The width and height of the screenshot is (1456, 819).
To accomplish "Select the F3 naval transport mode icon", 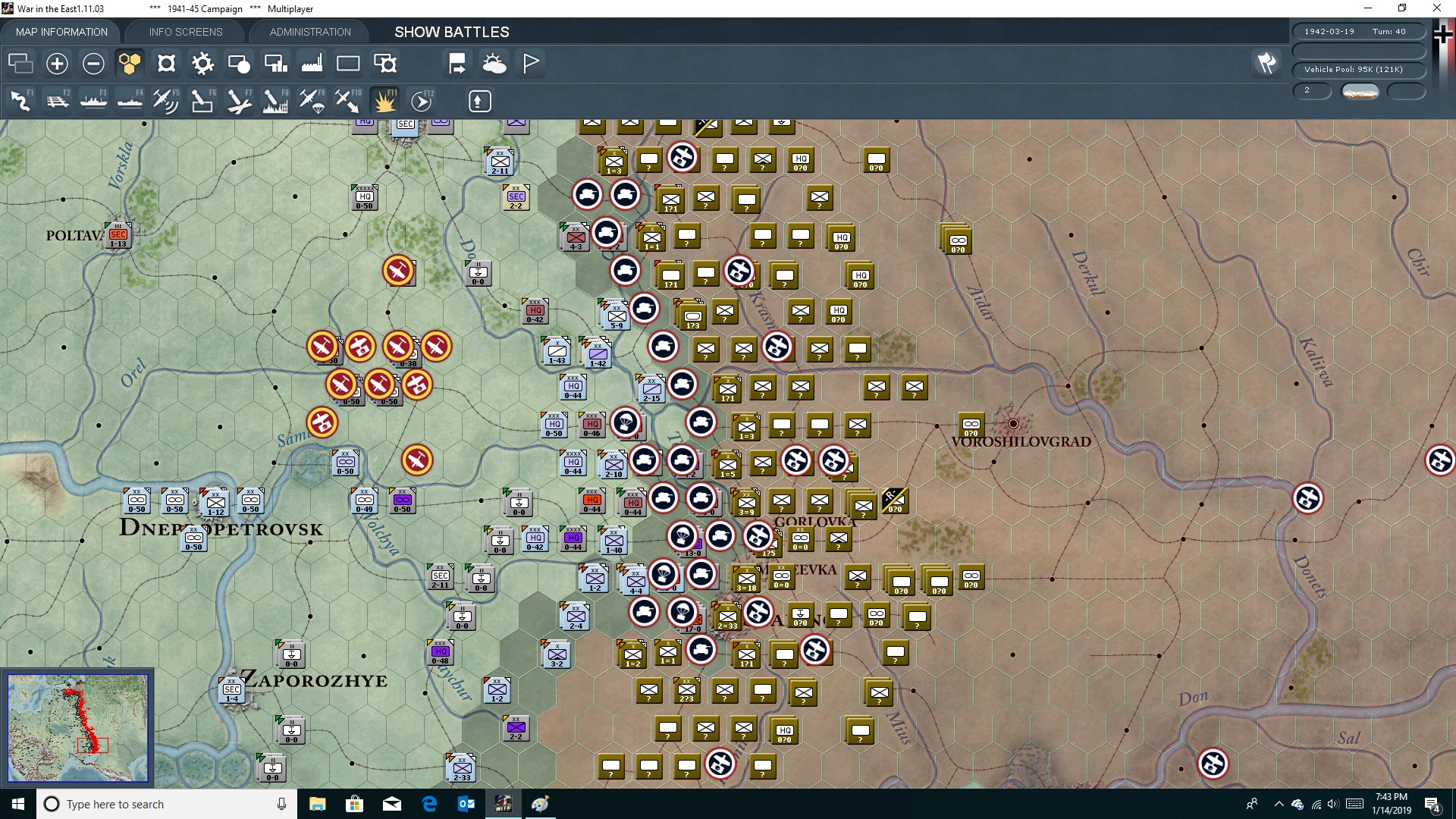I will [93, 101].
